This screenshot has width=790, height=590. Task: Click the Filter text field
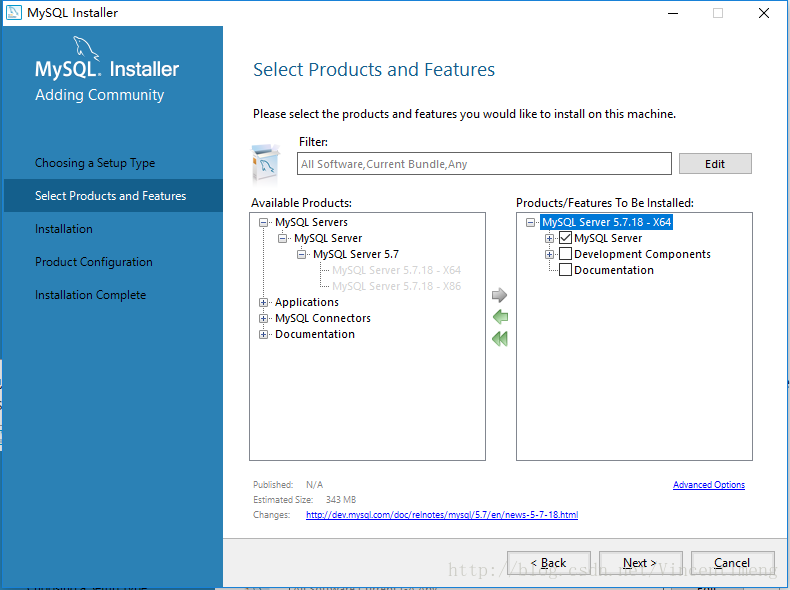click(x=484, y=164)
